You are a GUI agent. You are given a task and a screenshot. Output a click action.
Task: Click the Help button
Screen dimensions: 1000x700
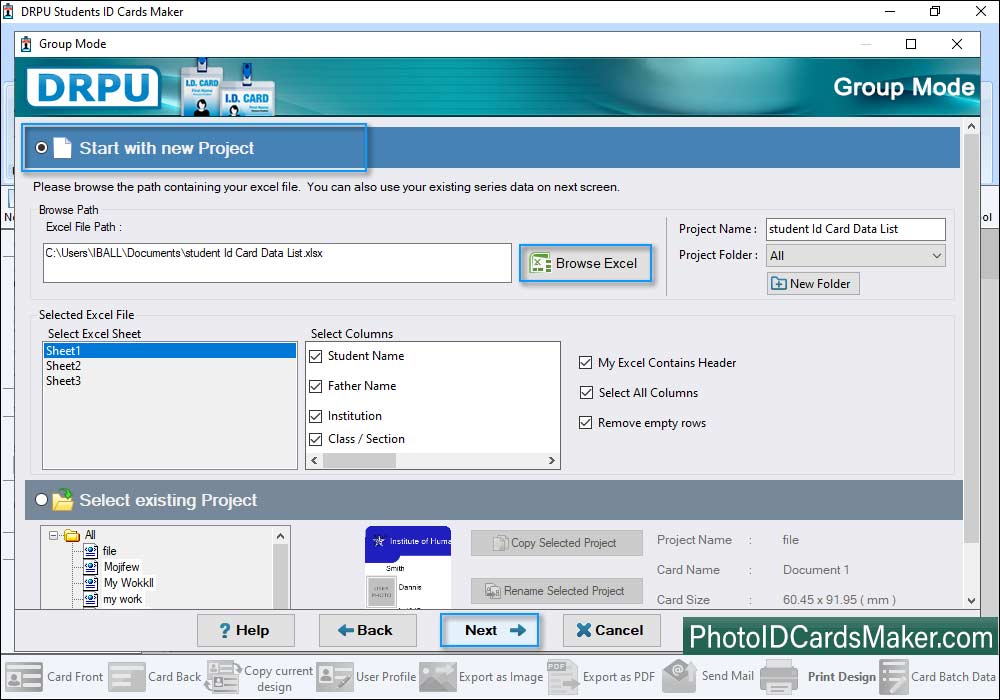[246, 631]
